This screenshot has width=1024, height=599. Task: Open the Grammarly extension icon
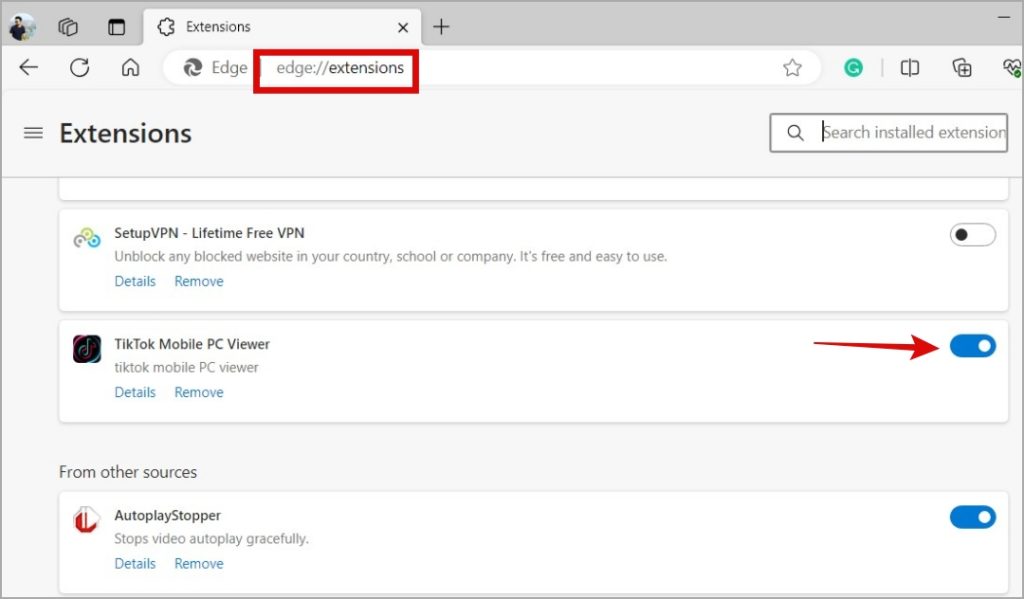853,67
